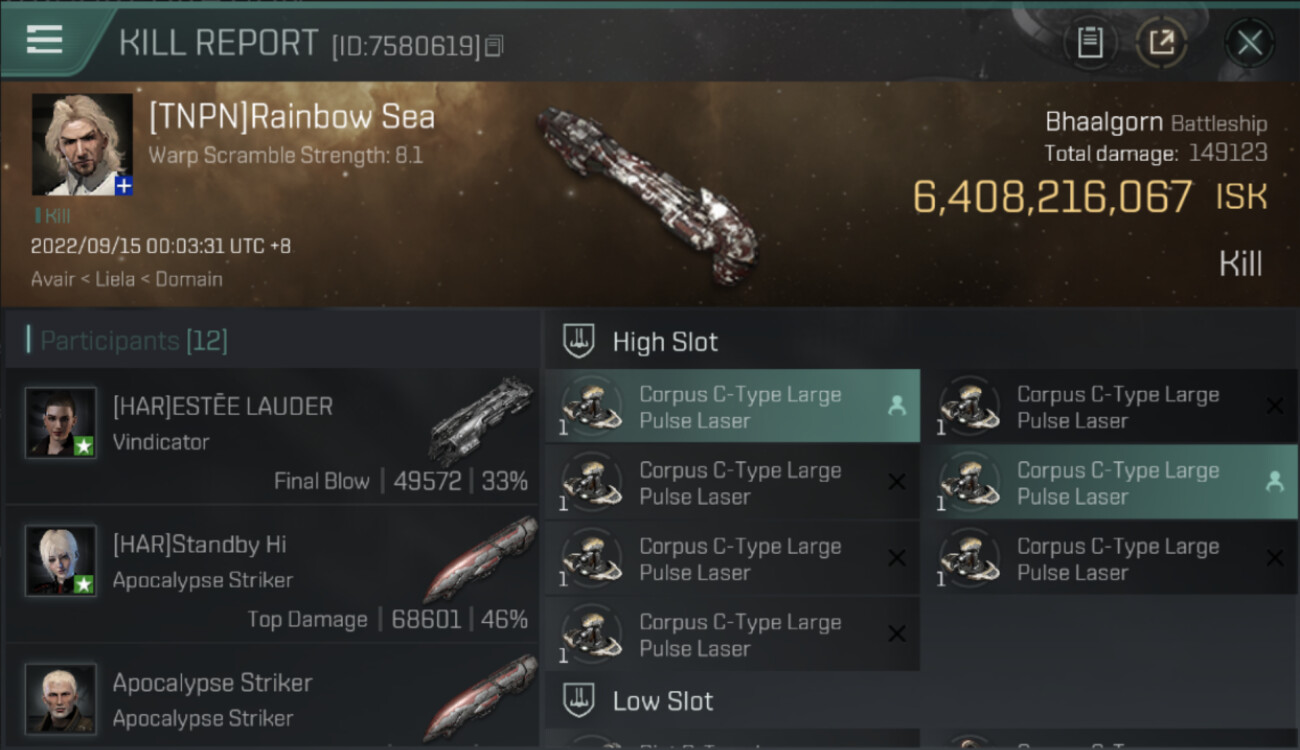Open ESTÉE LAUDER participant portrait
The width and height of the screenshot is (1300, 750).
click(x=61, y=423)
